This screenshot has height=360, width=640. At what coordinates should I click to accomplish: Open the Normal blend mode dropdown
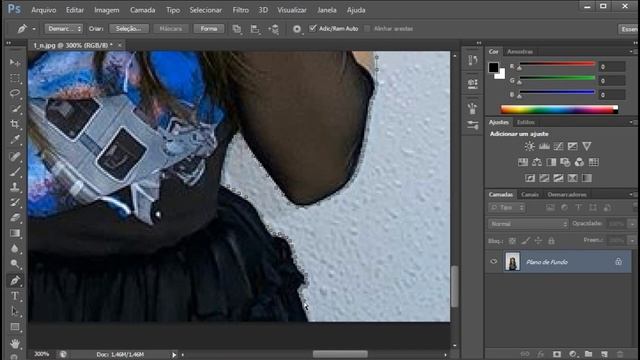tap(528, 224)
